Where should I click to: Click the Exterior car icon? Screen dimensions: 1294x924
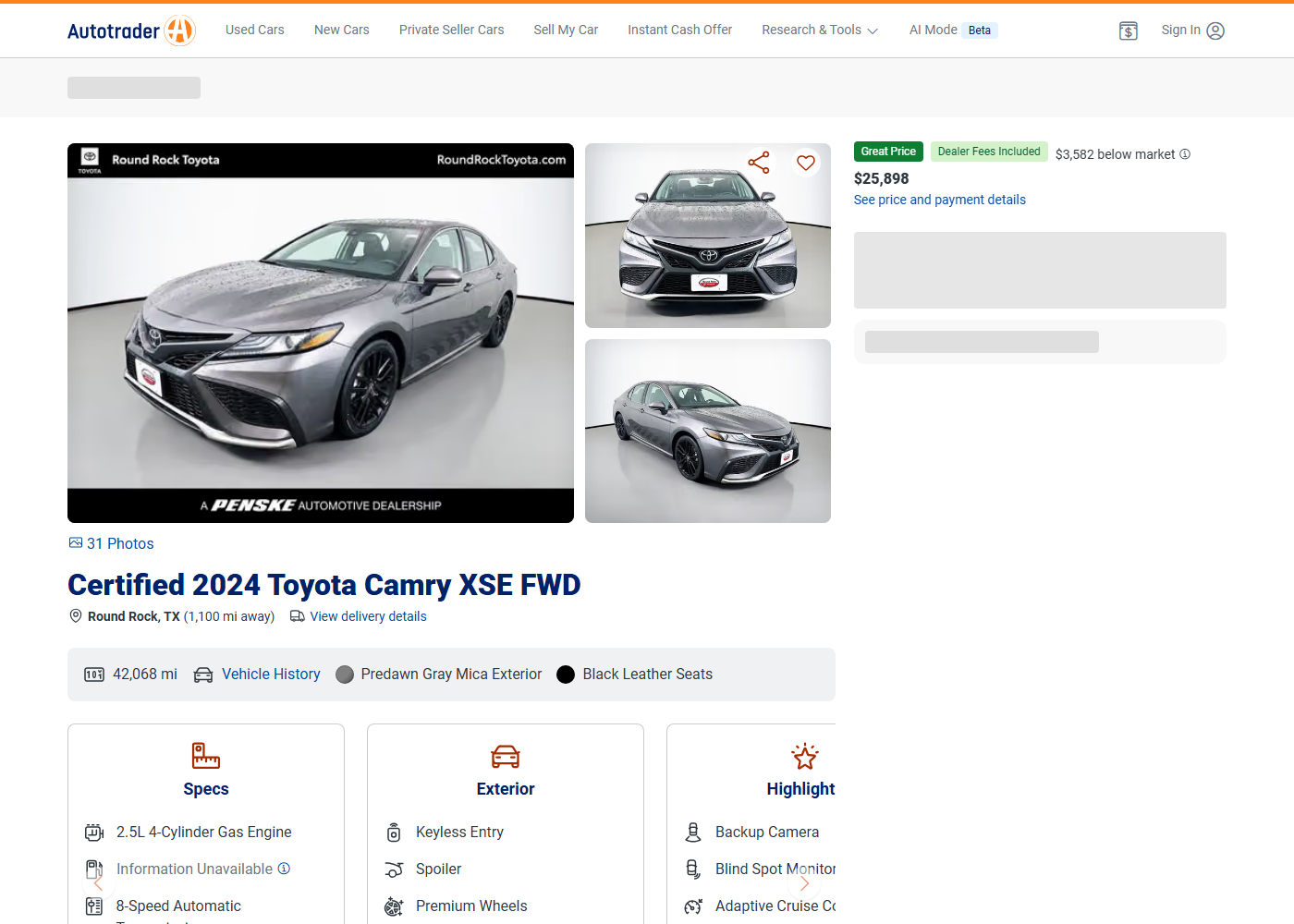click(x=506, y=757)
